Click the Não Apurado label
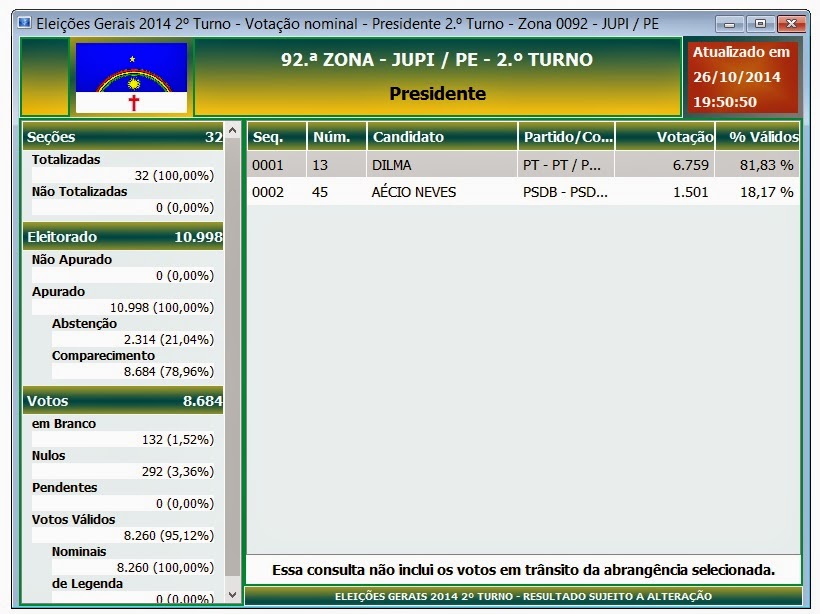Image resolution: width=820 pixels, height=614 pixels. (72, 260)
